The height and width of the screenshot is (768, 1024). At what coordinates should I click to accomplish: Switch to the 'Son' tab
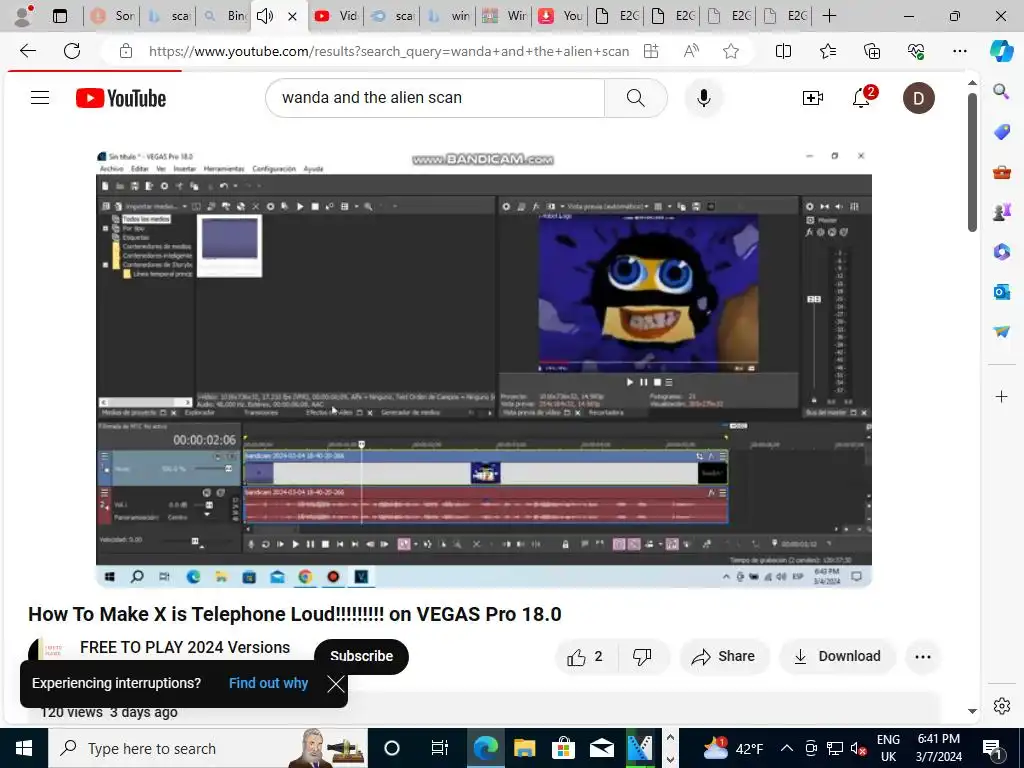(x=112, y=16)
